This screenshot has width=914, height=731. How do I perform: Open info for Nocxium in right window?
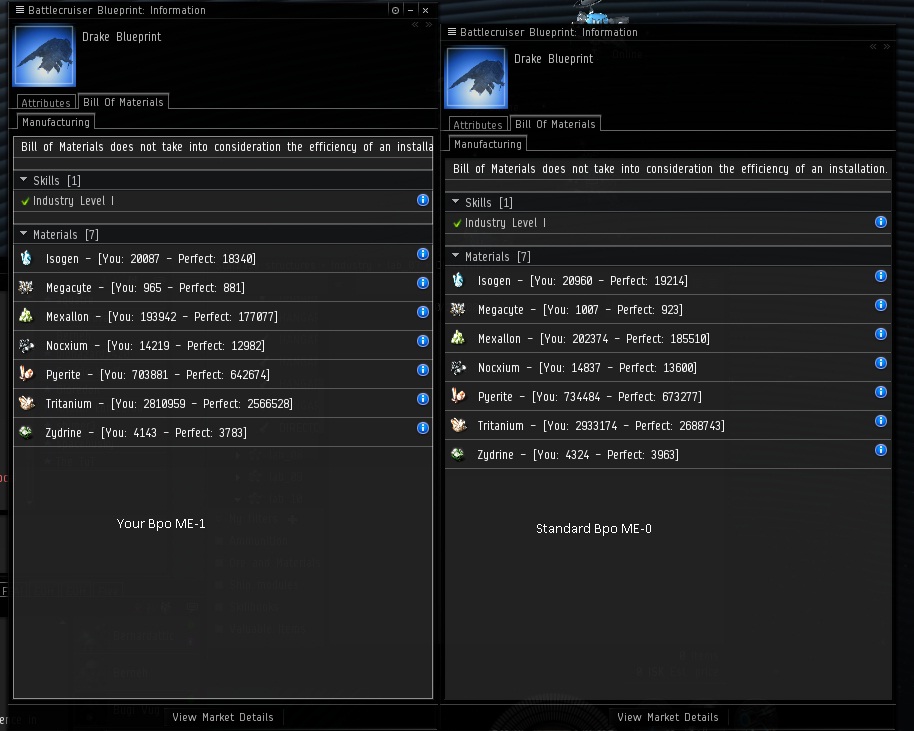click(x=881, y=363)
